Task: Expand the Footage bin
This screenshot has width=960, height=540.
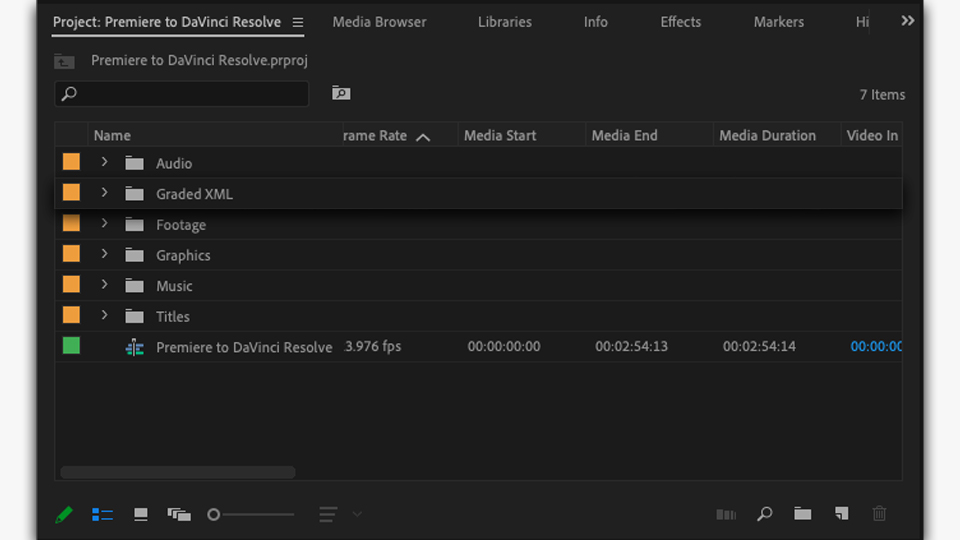Action: tap(104, 225)
